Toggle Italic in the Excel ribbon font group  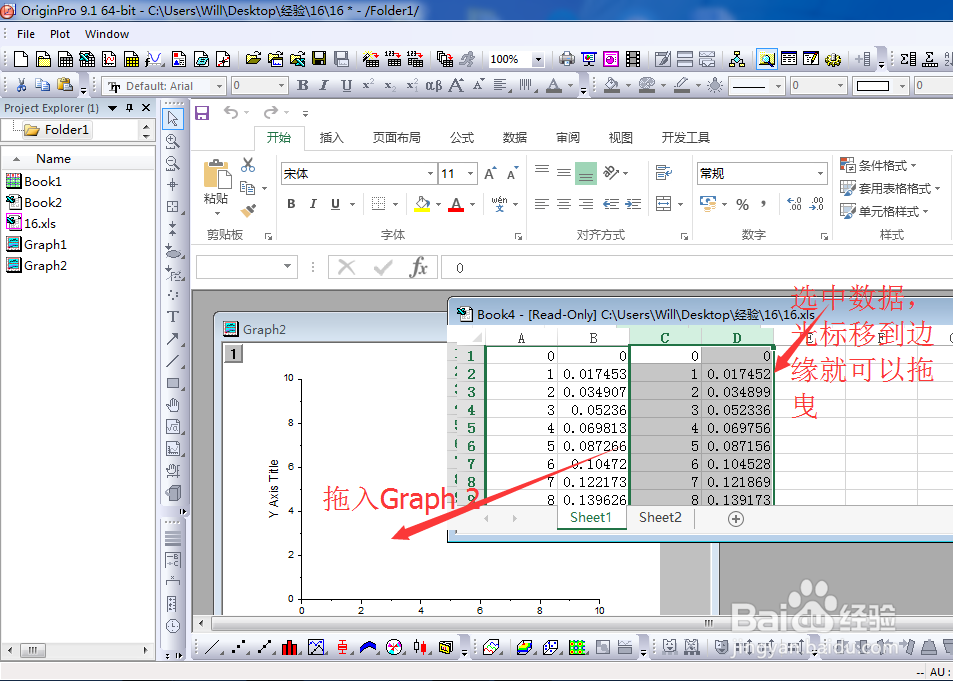[313, 204]
